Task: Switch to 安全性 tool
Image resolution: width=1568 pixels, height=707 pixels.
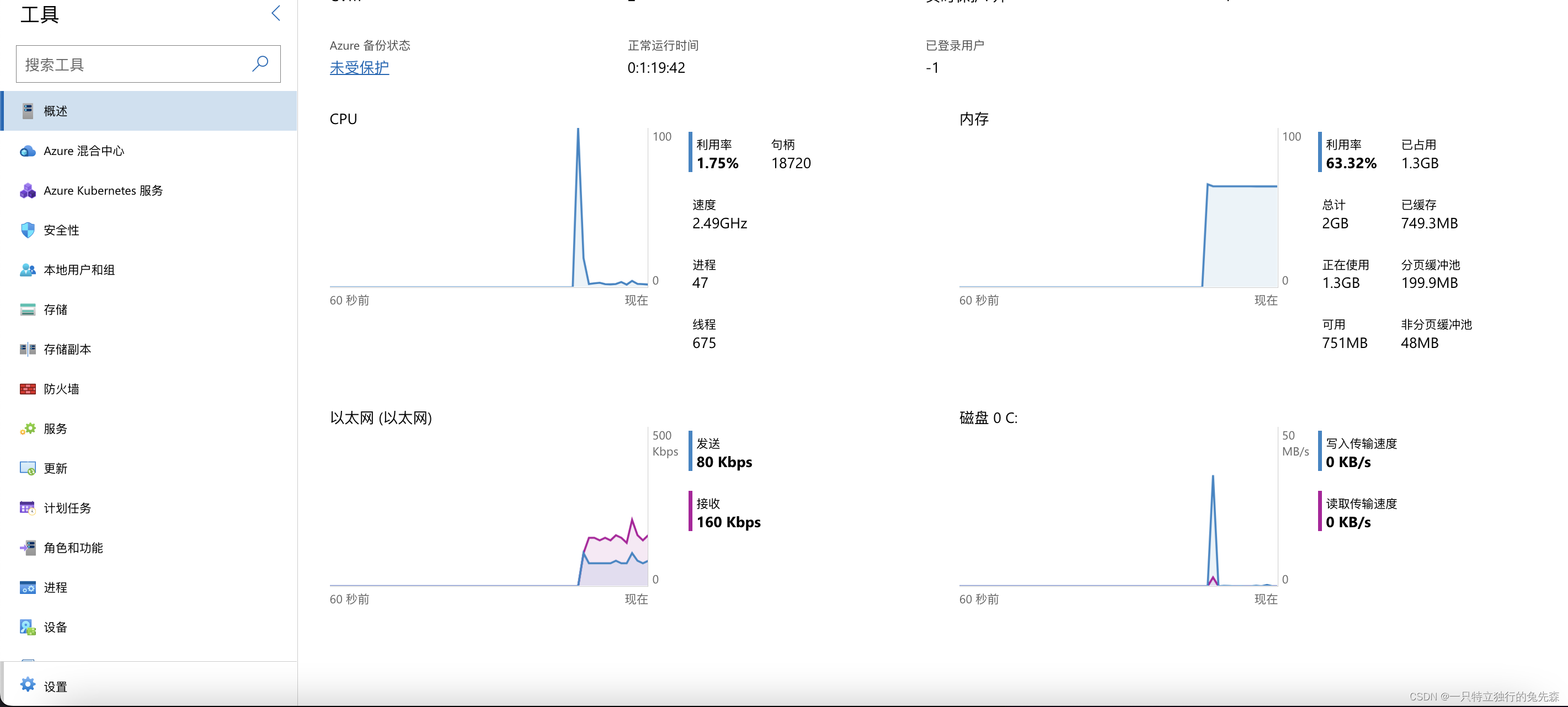Action: tap(148, 230)
